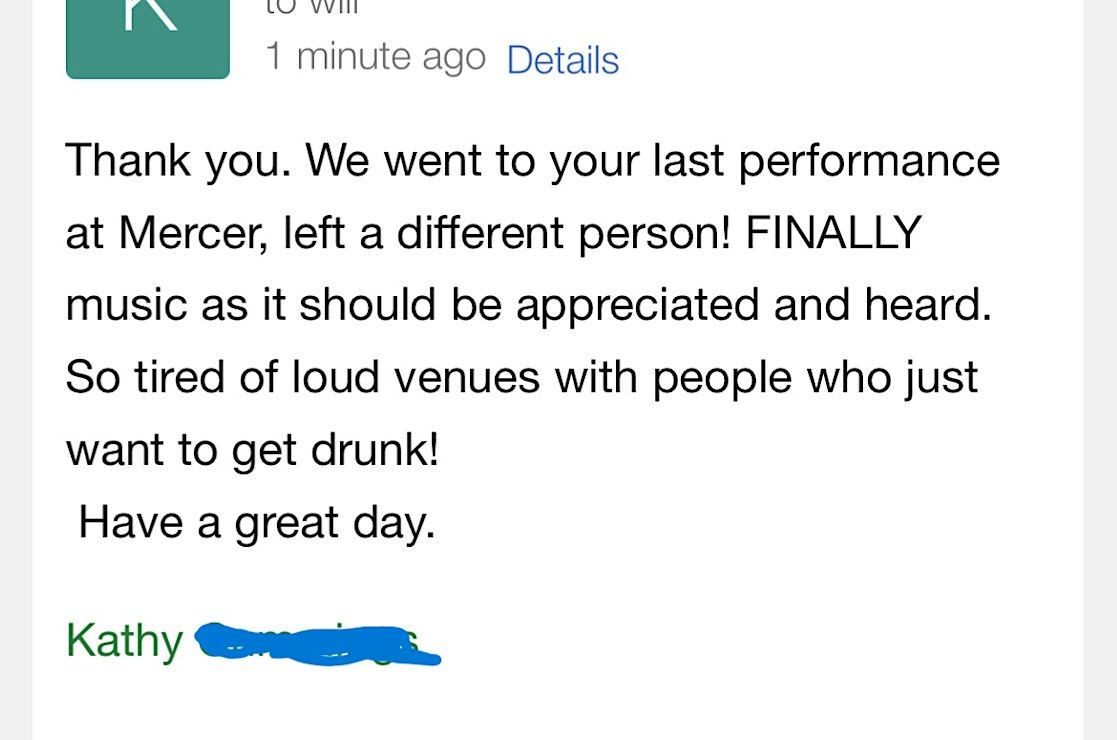
Task: Click the word 'performance' in the first line
Action: pos(869,163)
